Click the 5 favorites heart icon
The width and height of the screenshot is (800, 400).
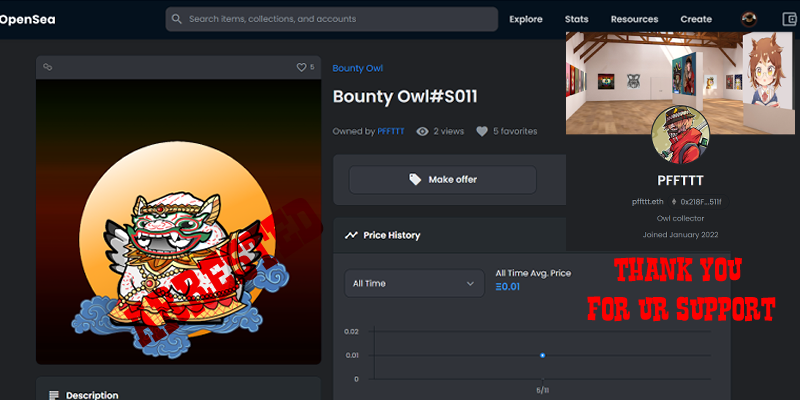[482, 132]
